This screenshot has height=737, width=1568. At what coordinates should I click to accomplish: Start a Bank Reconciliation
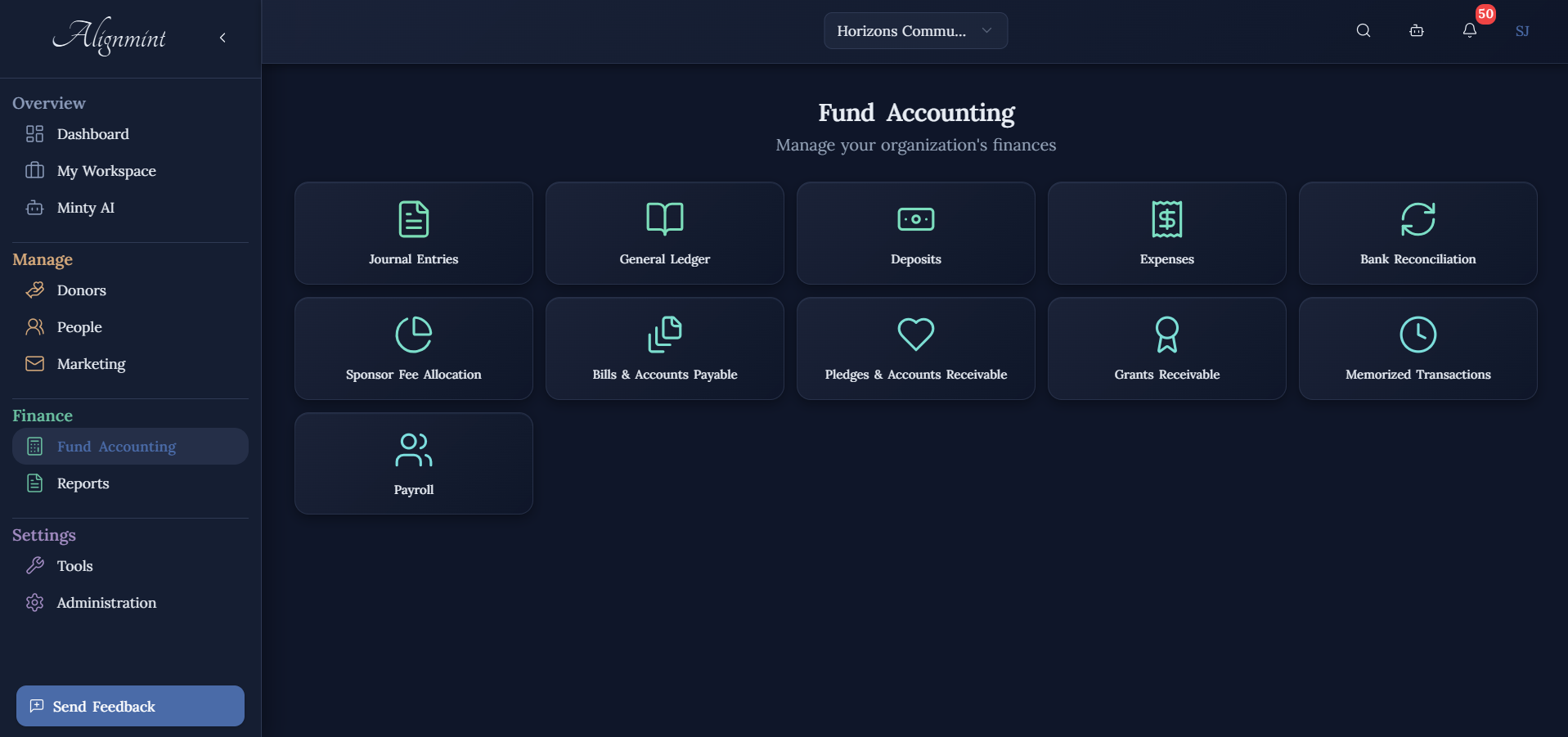(1417, 233)
